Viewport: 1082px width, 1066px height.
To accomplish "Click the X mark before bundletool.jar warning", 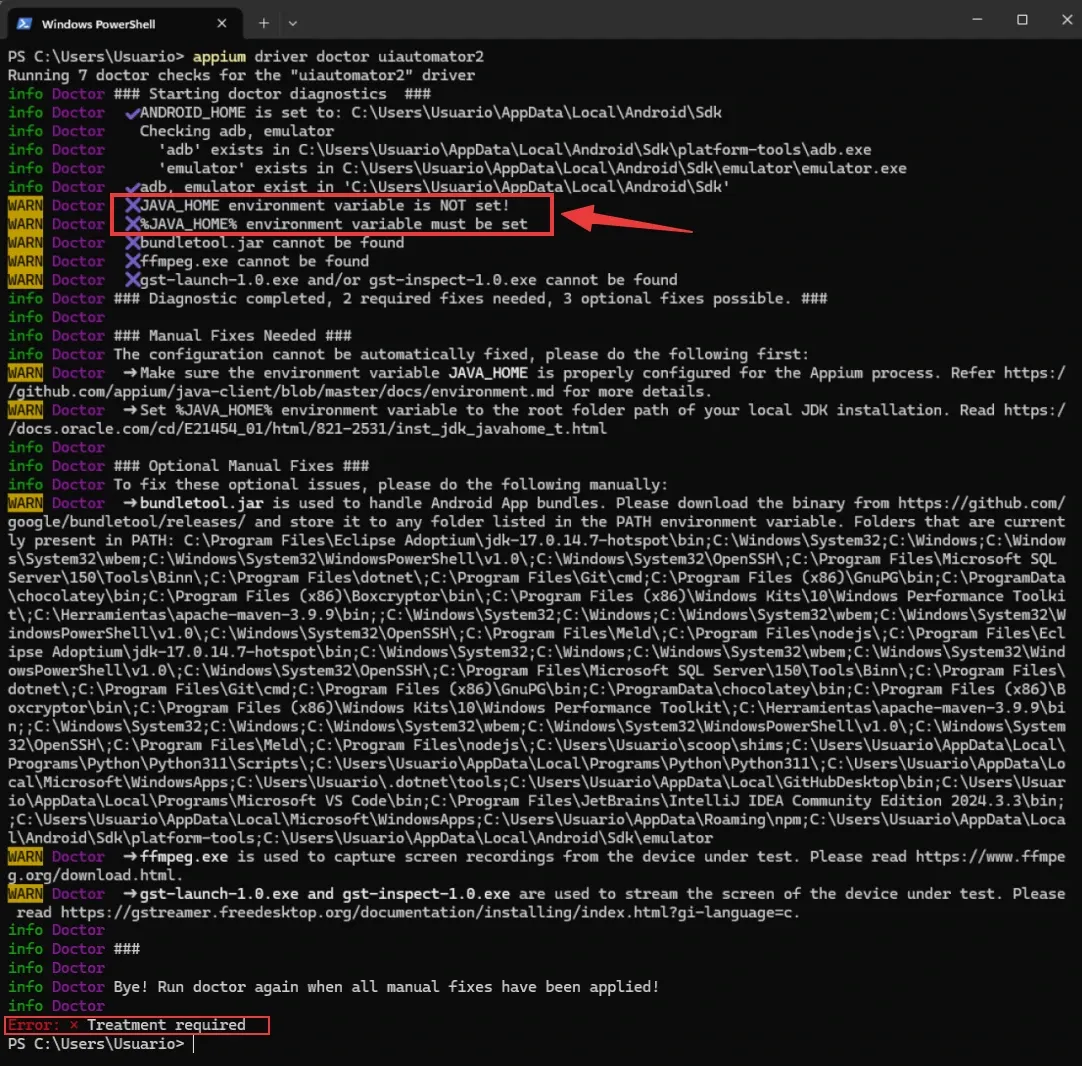I will (x=132, y=243).
